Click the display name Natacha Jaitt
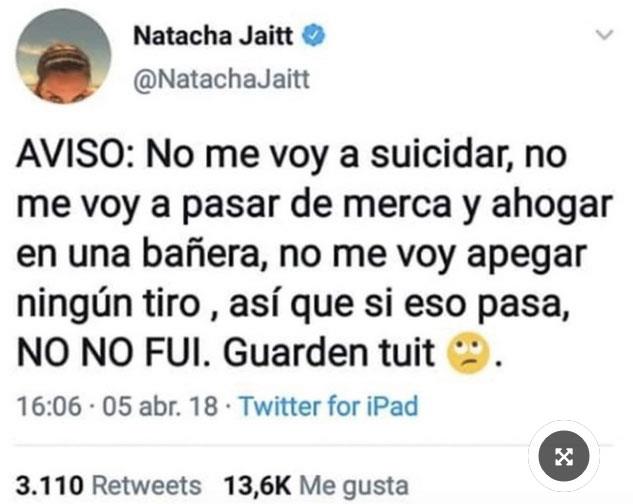Screen dimensions: 633x504 (x=213, y=36)
